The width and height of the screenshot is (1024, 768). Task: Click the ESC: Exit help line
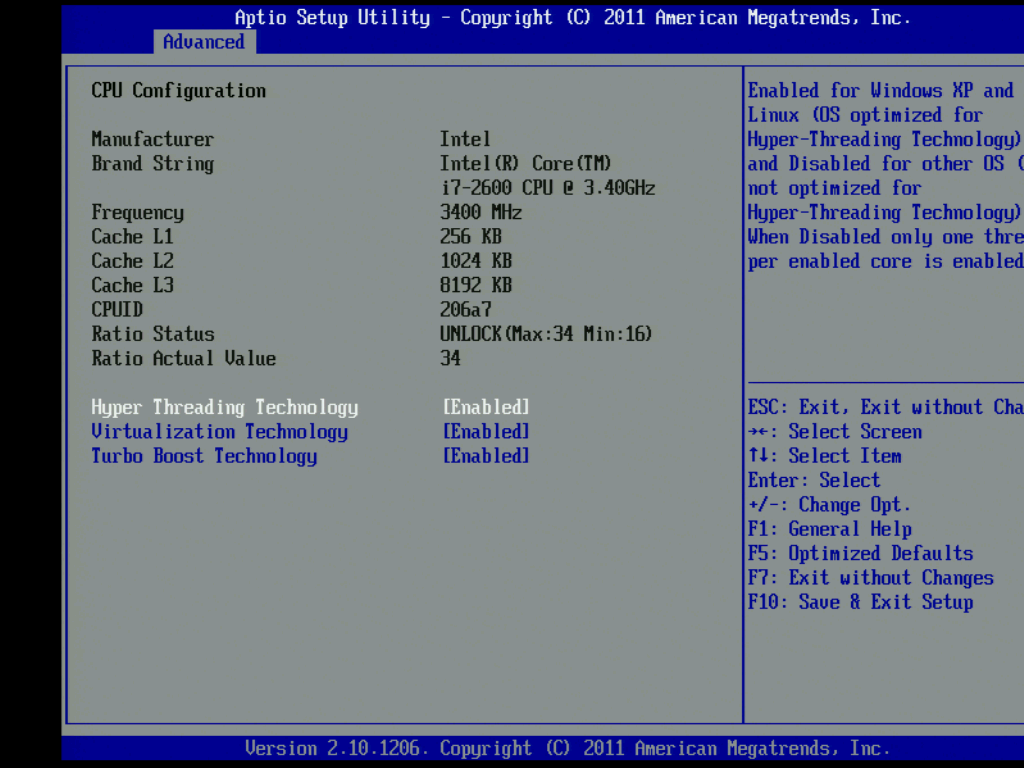tap(886, 408)
